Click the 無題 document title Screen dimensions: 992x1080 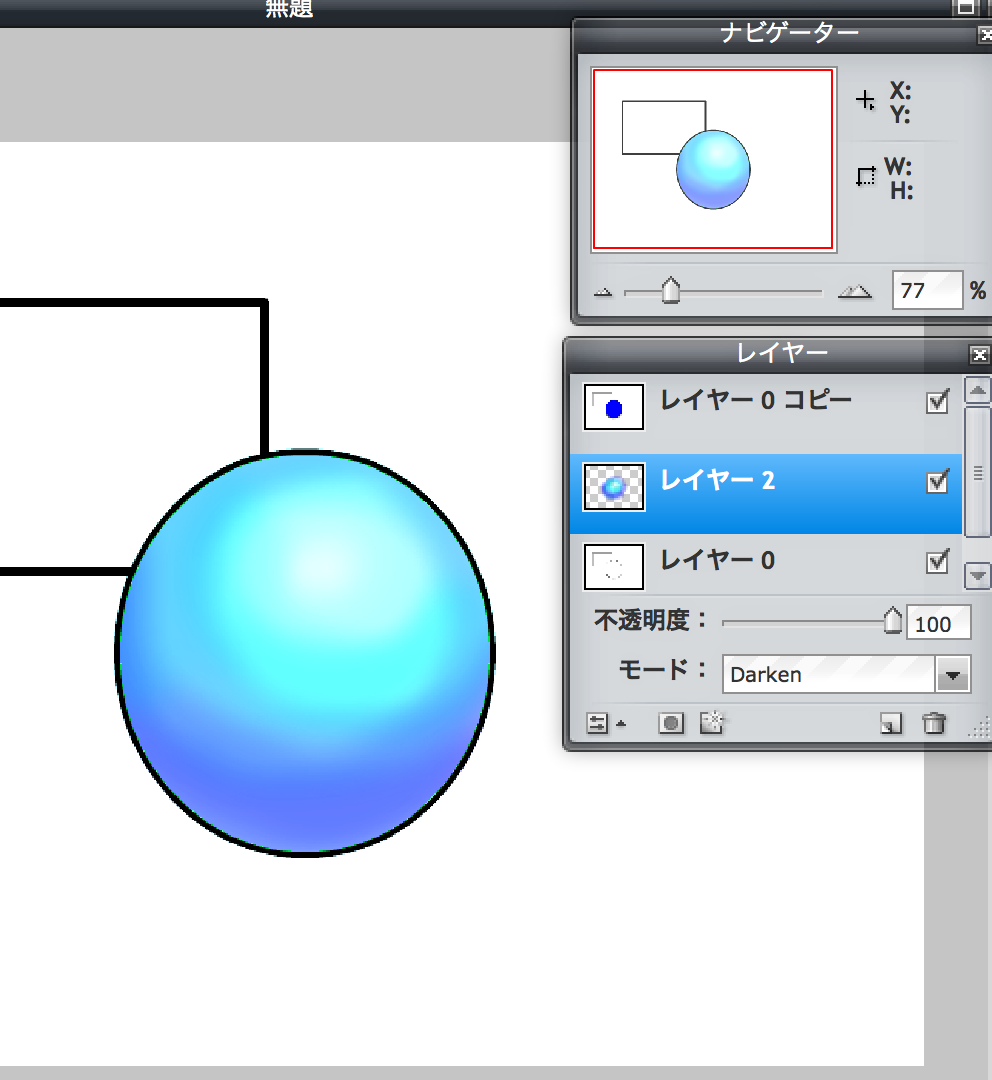[x=289, y=8]
